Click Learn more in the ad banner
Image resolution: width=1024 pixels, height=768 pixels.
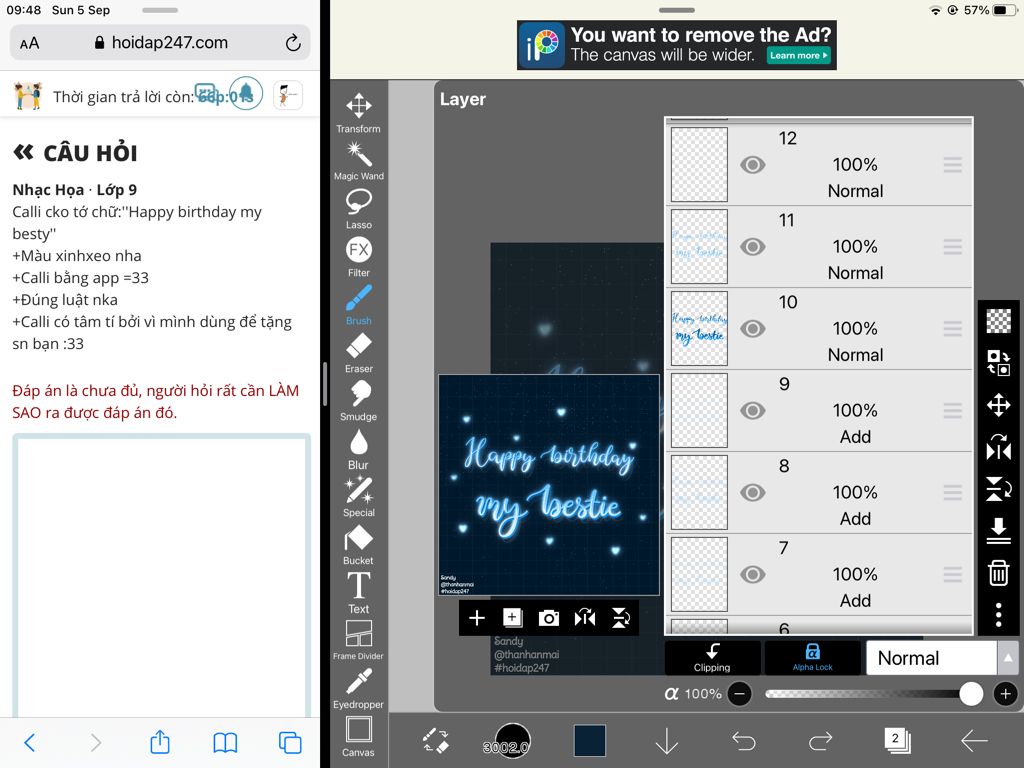(798, 56)
